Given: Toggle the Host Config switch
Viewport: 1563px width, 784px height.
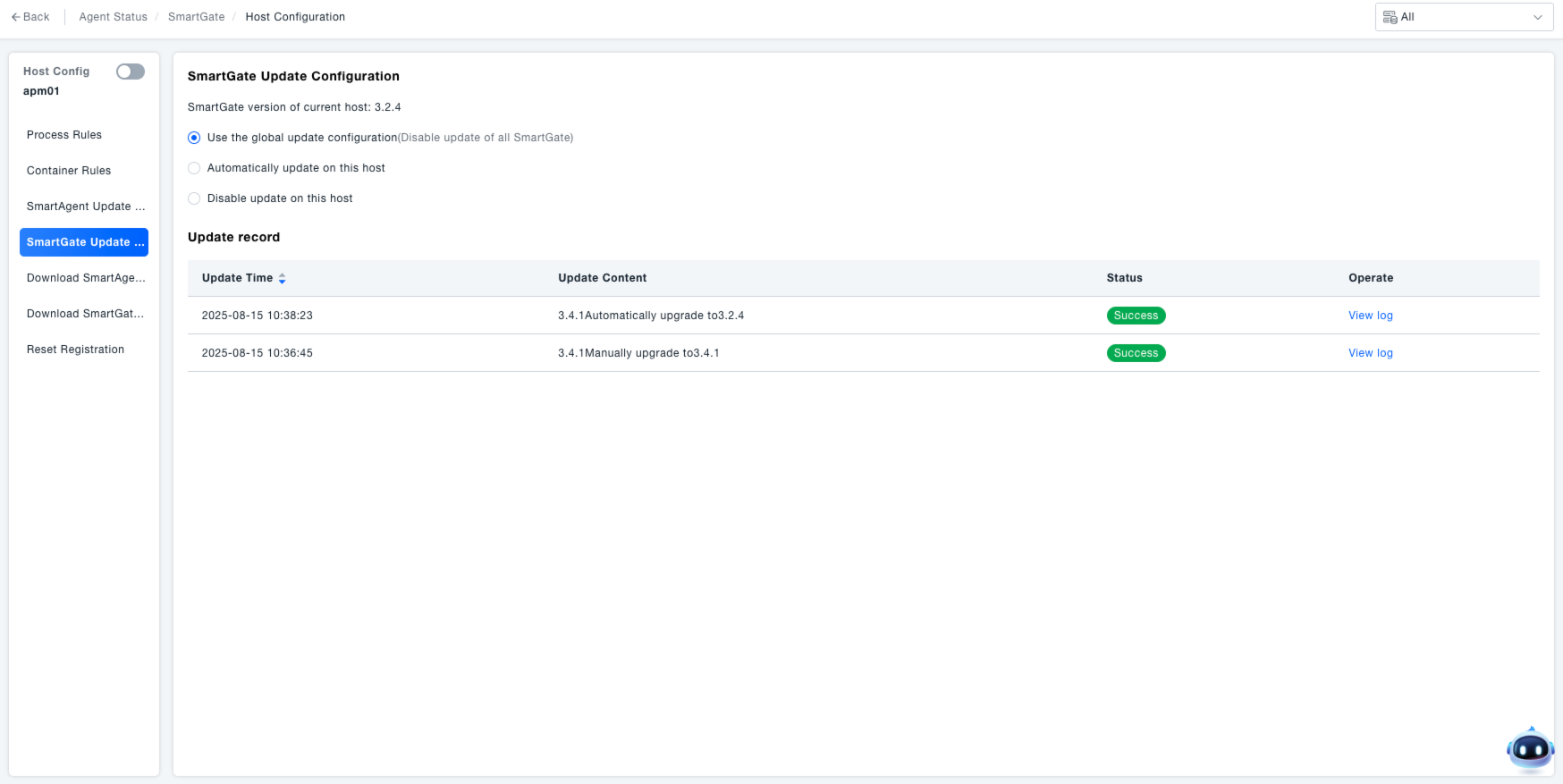Looking at the screenshot, I should (131, 72).
